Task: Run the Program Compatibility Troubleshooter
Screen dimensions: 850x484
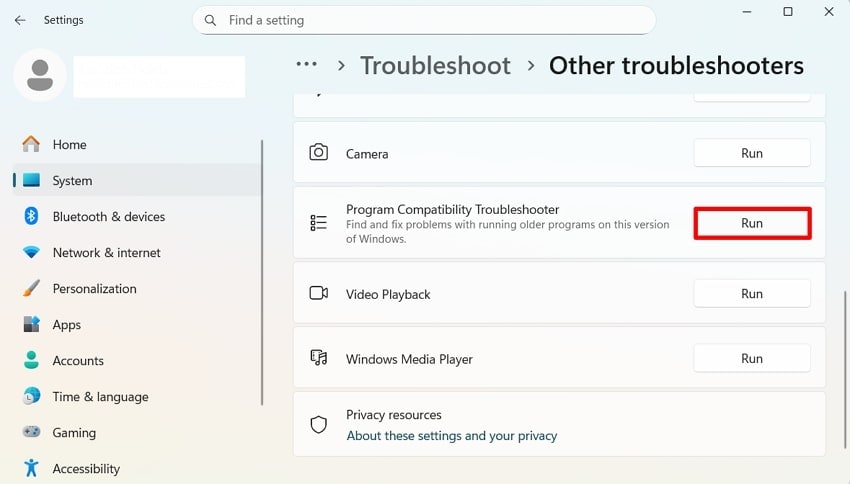Action: coord(752,223)
